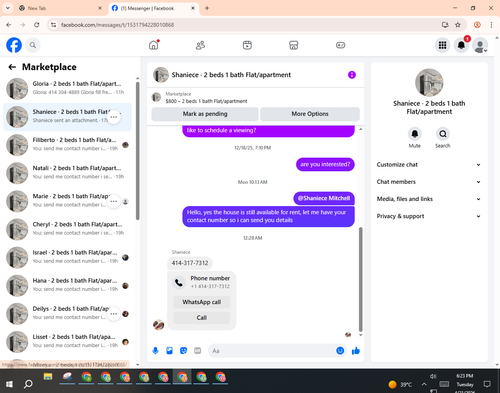500x393 pixels.
Task: Select the Messenger | Facebook tab
Action: pyautogui.click(x=154, y=8)
